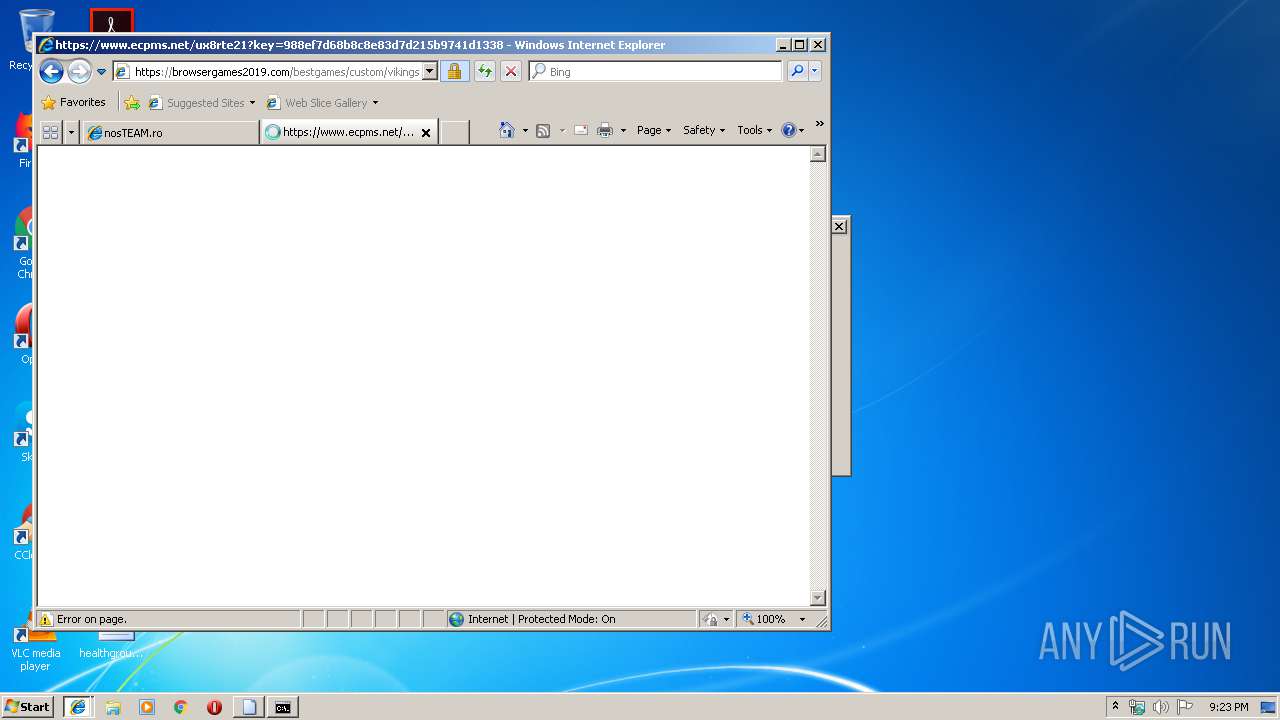Click the Show desktop button
This screenshot has height=720, width=1280.
(x=1268, y=707)
